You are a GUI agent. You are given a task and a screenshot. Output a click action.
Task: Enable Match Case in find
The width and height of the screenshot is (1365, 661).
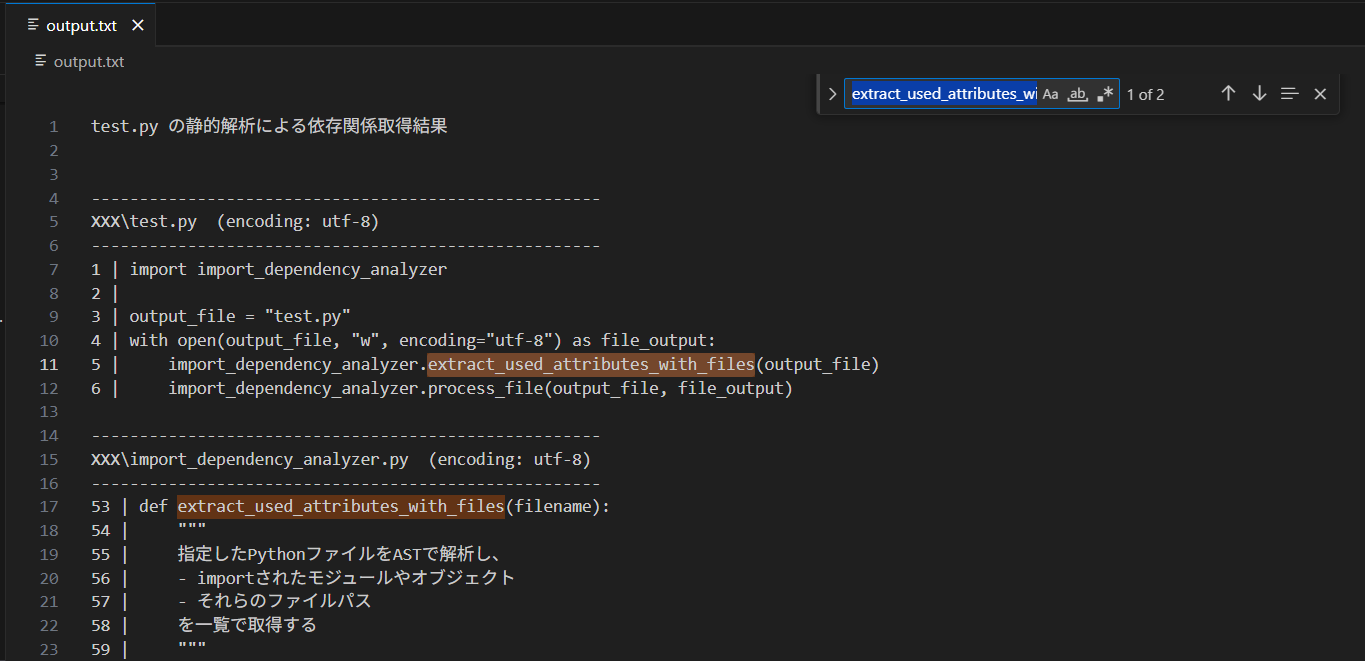pos(1050,94)
